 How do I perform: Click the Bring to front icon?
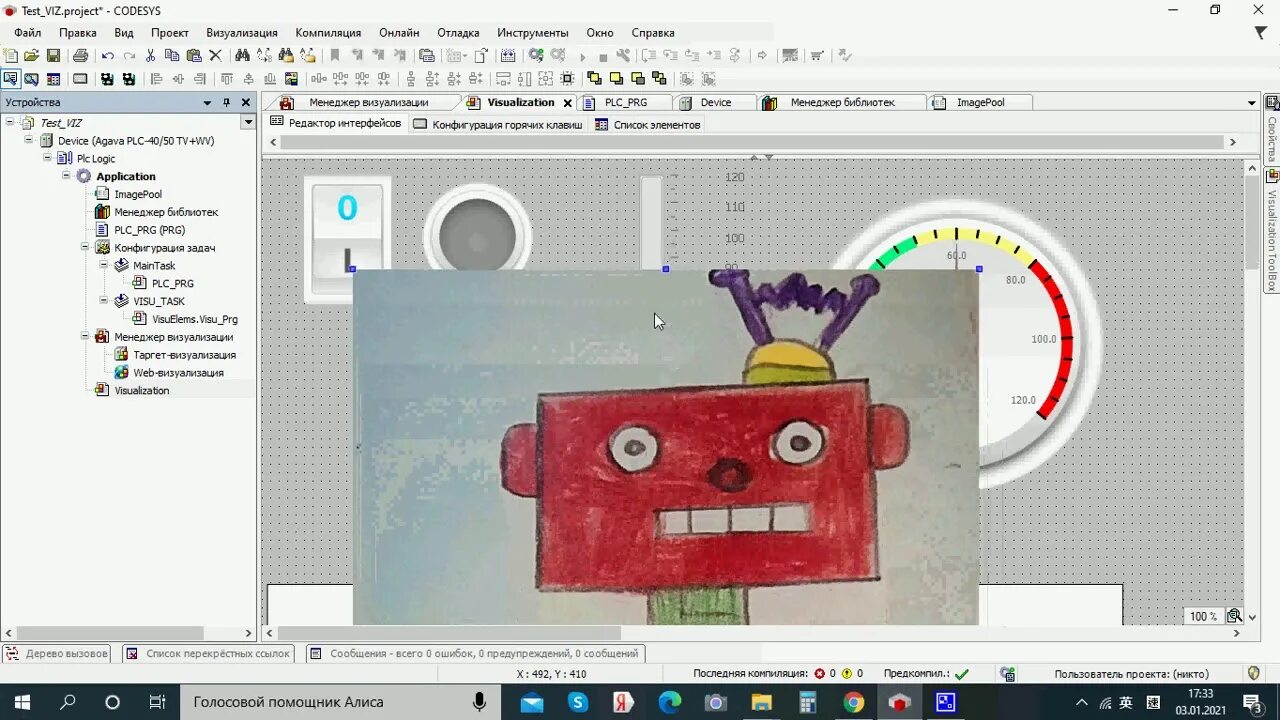click(594, 79)
